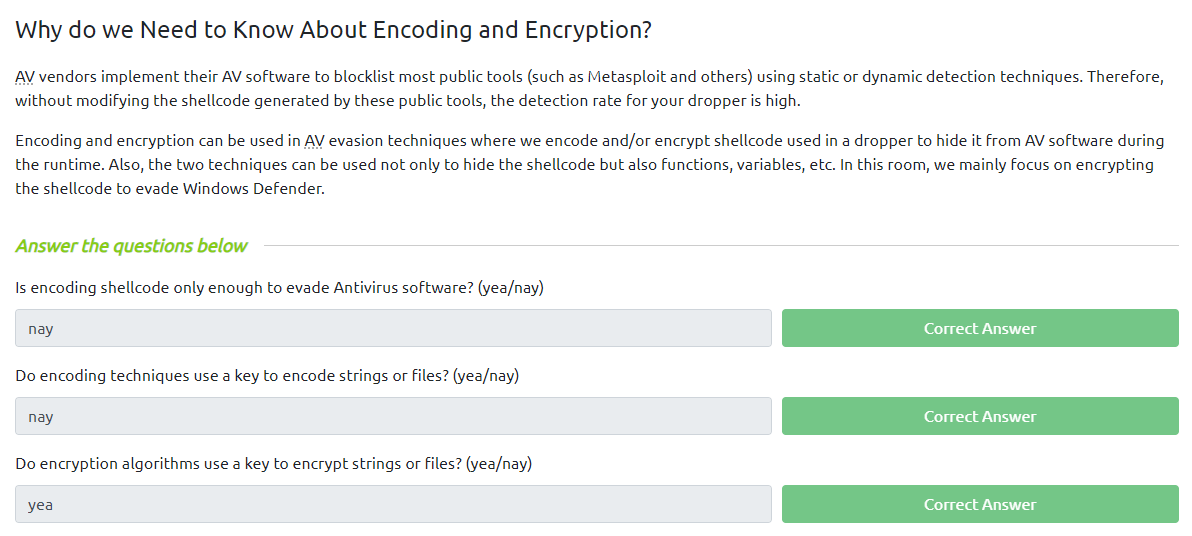
Task: Focus the answer box under the encoding techniques key question
Action: click(393, 416)
